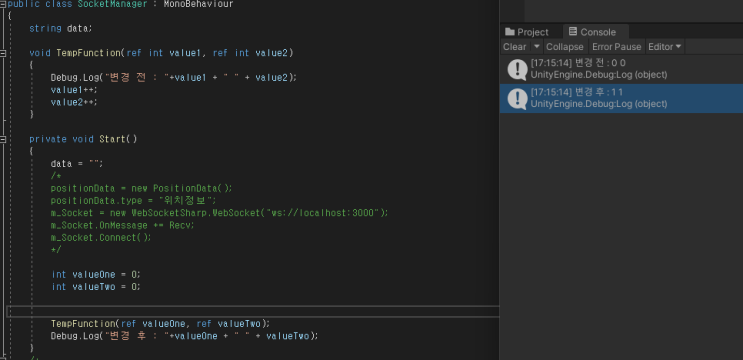Click the TempFunction(ref valueOne, ref valueTwo) call

[160, 324]
